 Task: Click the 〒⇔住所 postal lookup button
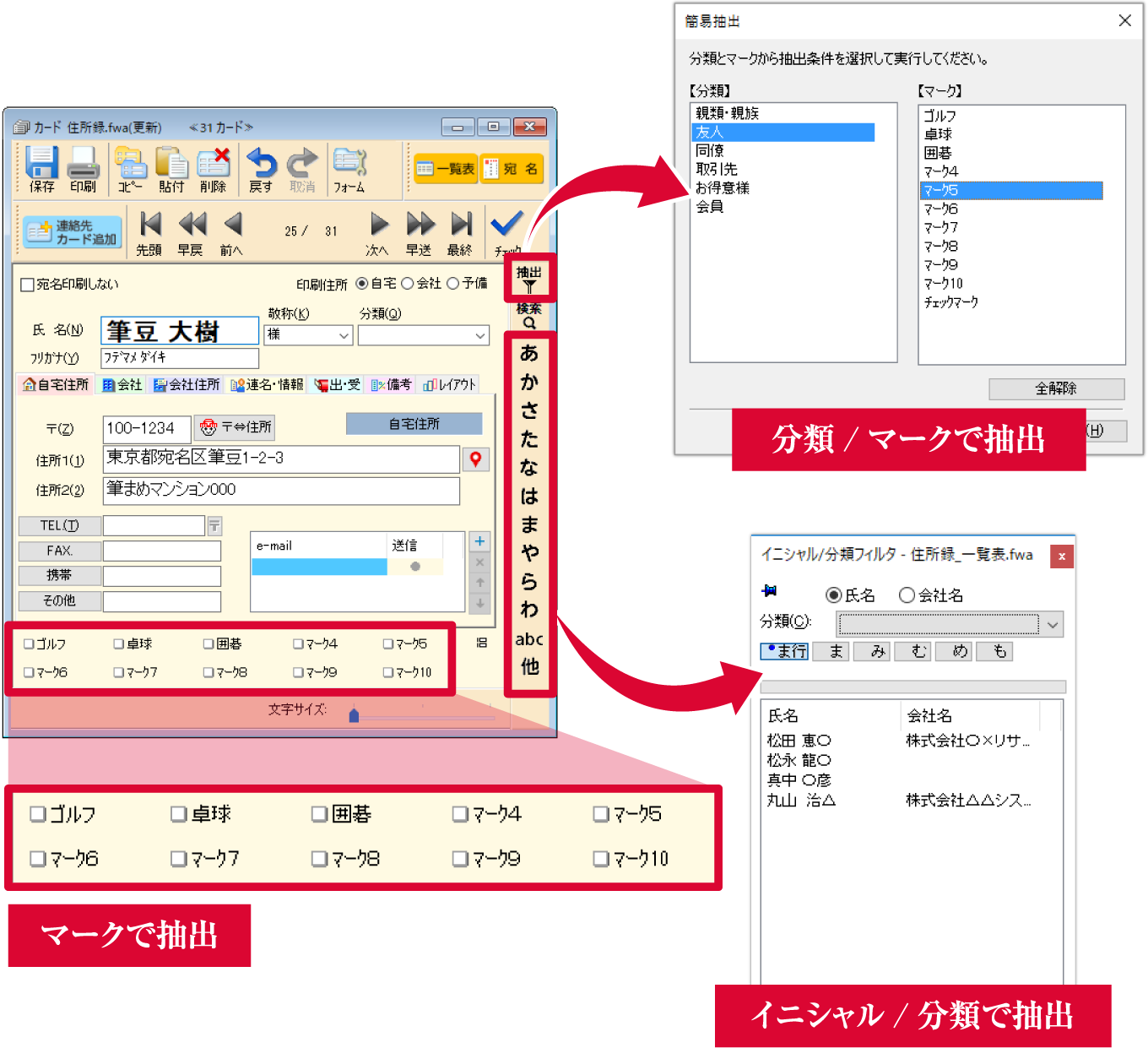click(x=235, y=427)
